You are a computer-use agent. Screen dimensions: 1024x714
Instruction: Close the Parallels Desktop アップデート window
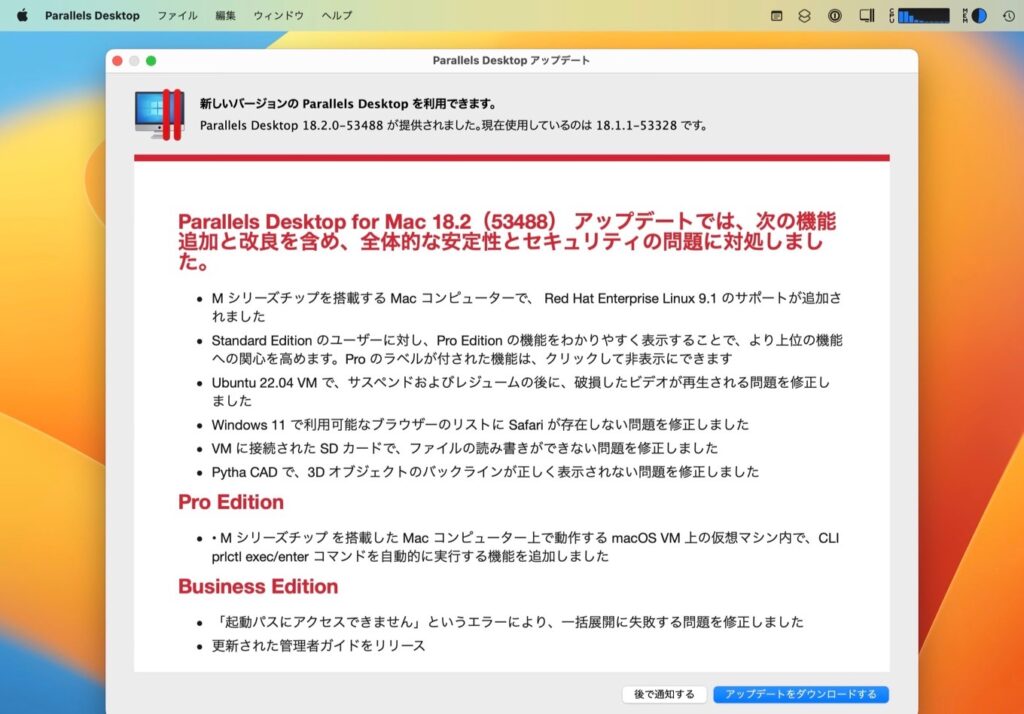tap(118, 61)
